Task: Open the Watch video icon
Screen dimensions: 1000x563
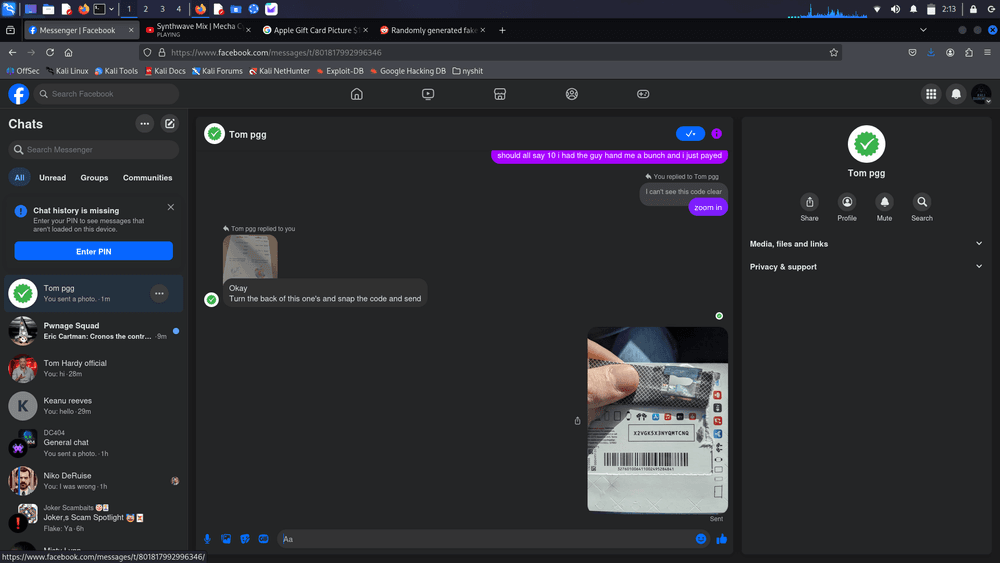Action: (428, 94)
